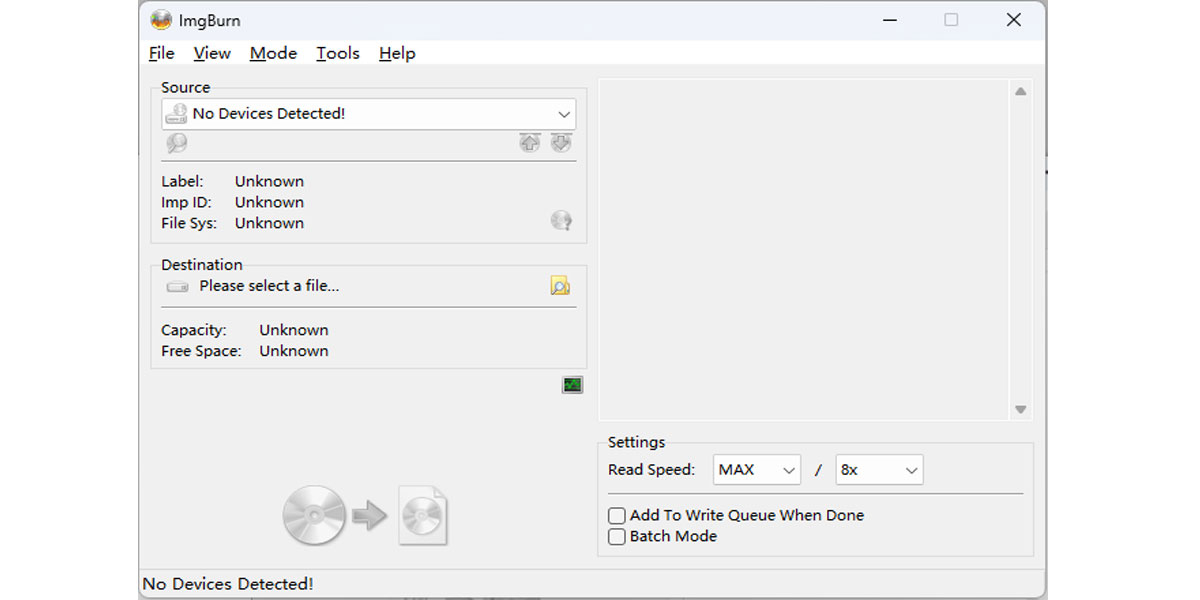Image resolution: width=1200 pixels, height=600 pixels.
Task: Open the Help menu
Action: click(x=397, y=54)
